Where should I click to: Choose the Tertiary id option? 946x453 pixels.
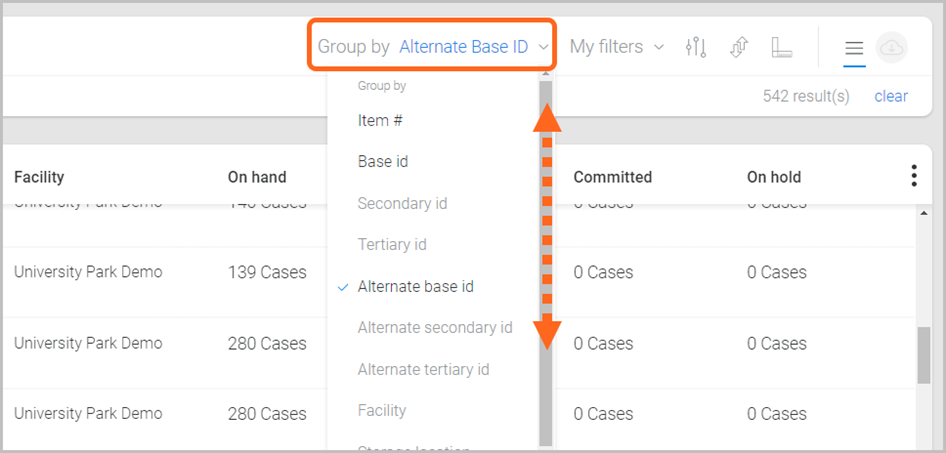coord(392,244)
